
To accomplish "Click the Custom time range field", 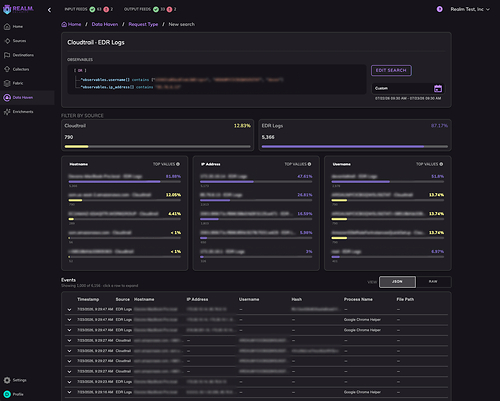I will (x=408, y=88).
